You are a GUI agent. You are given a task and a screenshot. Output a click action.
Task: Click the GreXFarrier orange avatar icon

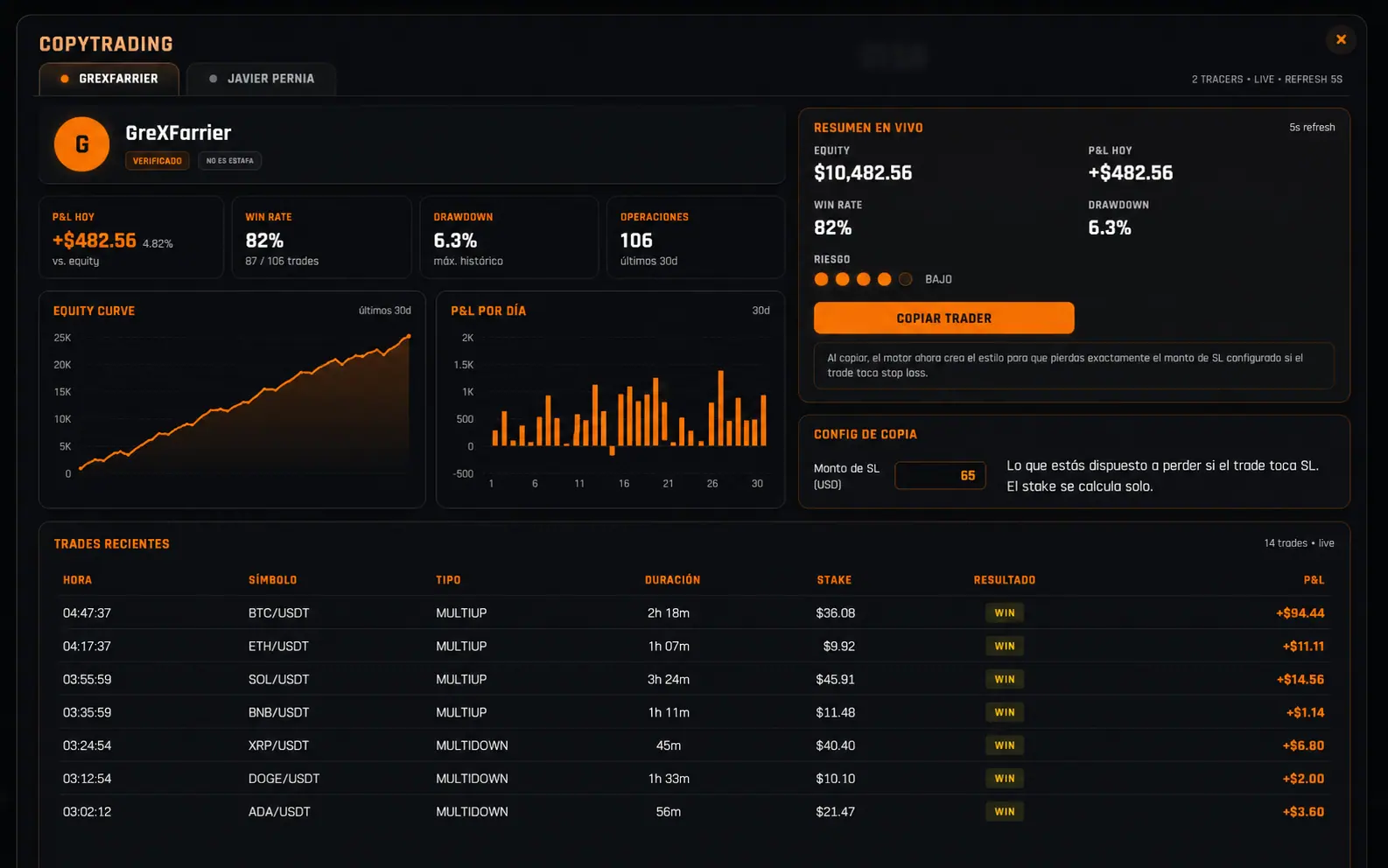(81, 144)
